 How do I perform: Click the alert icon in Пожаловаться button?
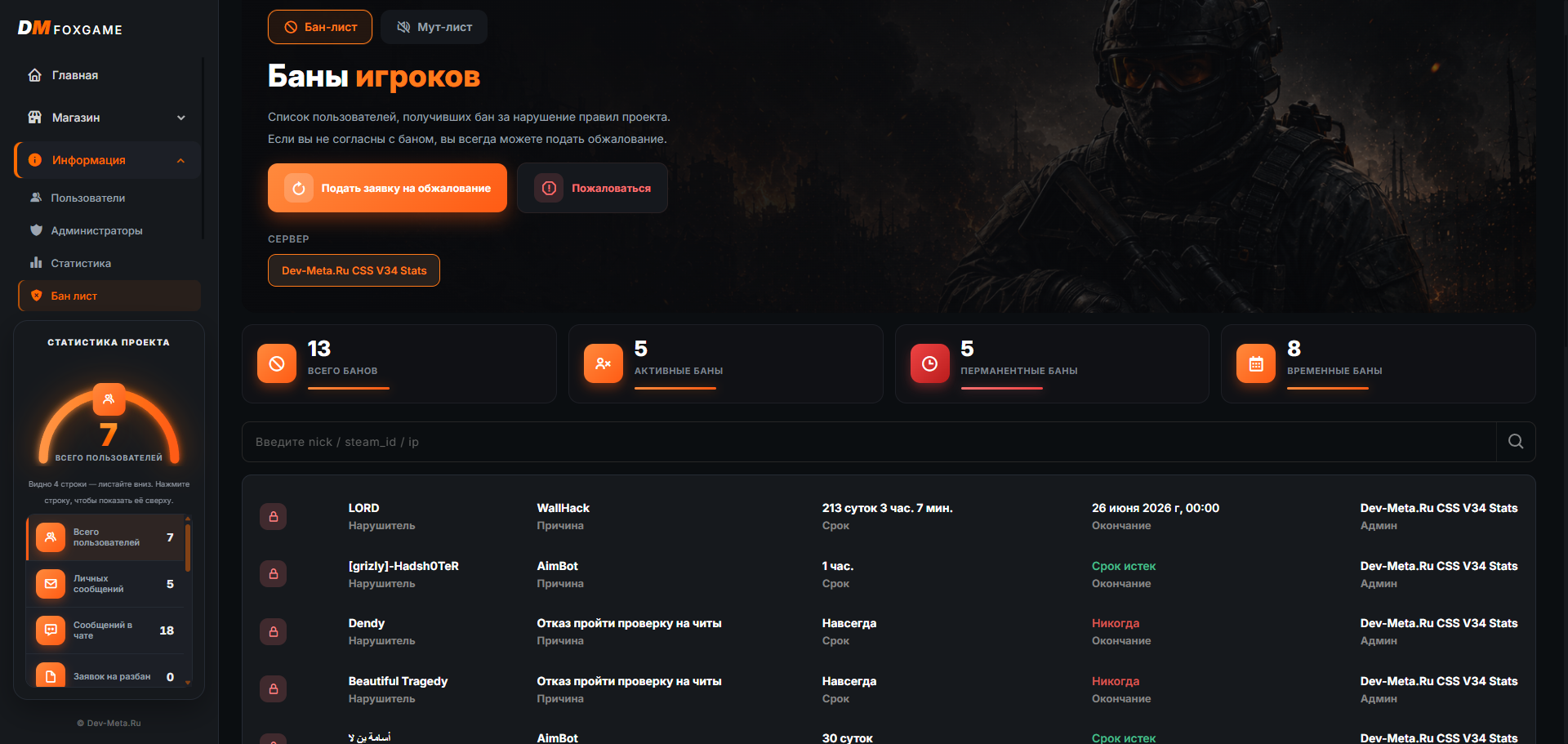[x=549, y=188]
